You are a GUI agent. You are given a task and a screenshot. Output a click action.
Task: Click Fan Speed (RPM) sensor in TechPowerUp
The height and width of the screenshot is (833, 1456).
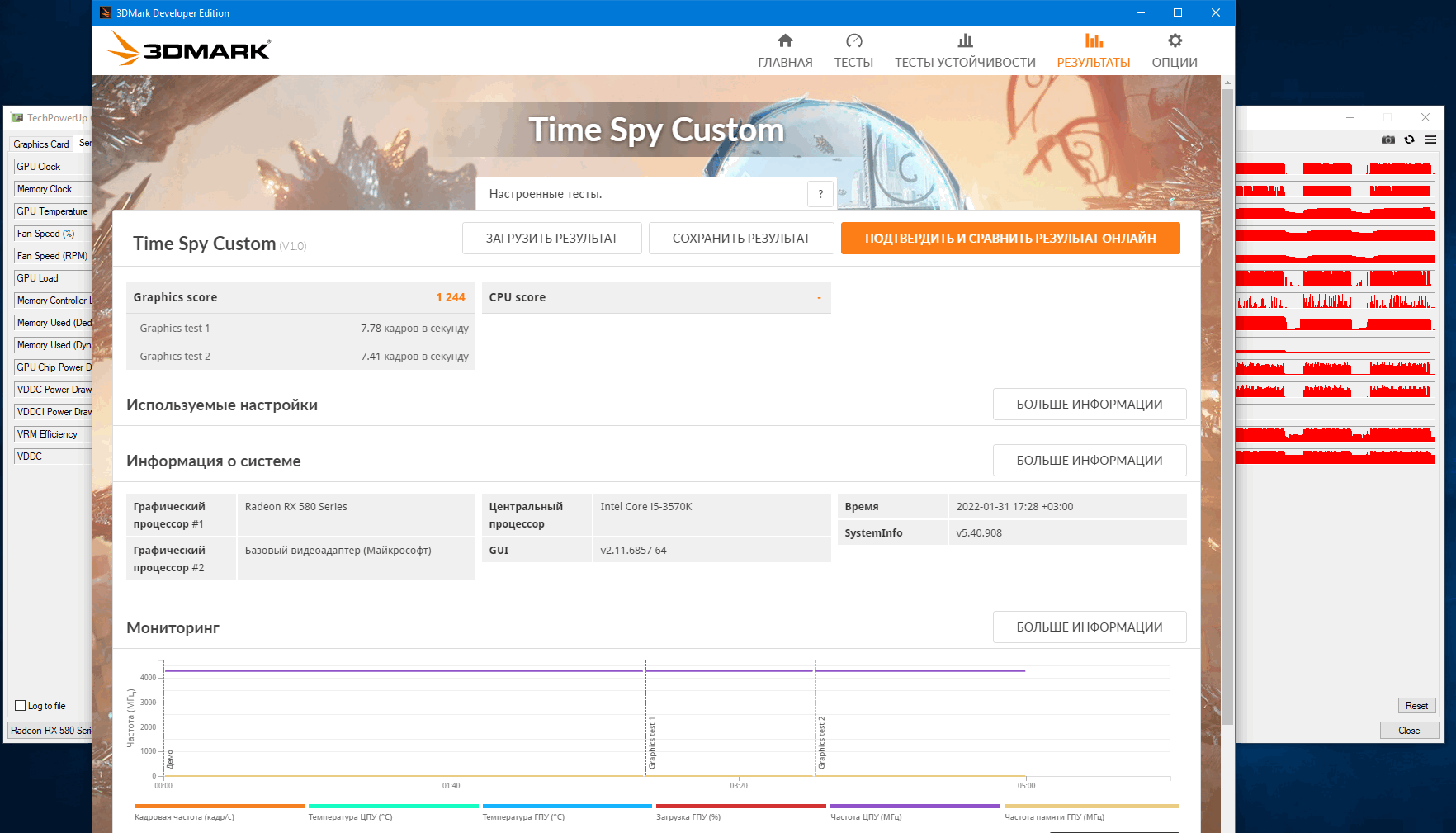tap(52, 256)
